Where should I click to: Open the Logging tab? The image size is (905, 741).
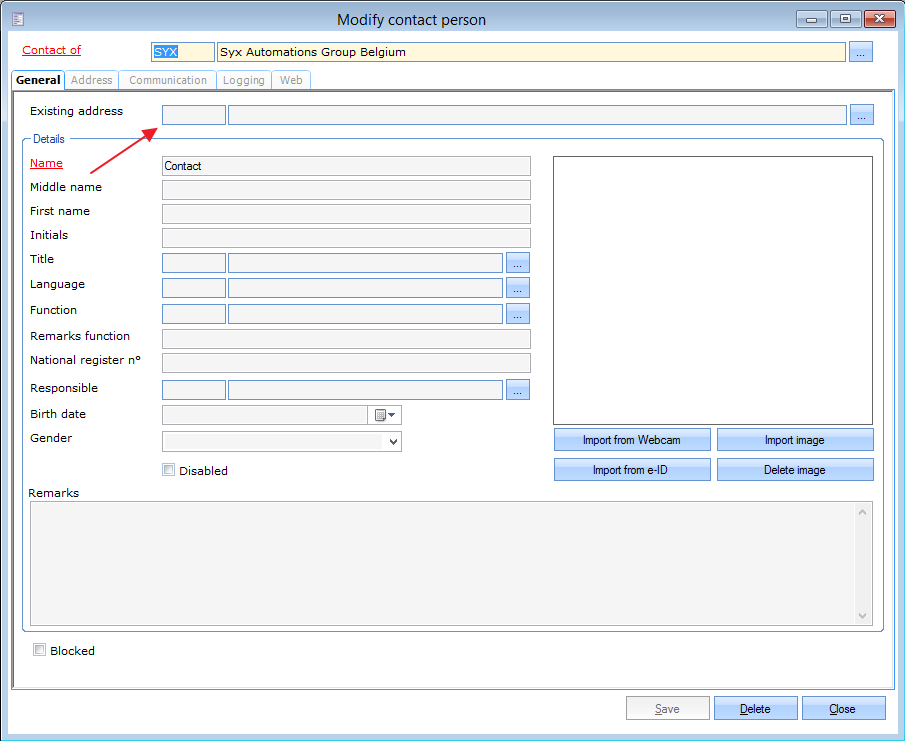(244, 80)
